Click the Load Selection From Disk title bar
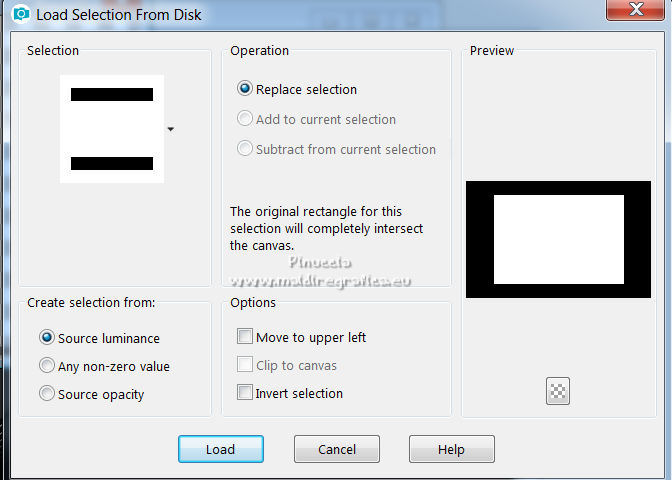Image resolution: width=672 pixels, height=480 pixels. [300, 14]
